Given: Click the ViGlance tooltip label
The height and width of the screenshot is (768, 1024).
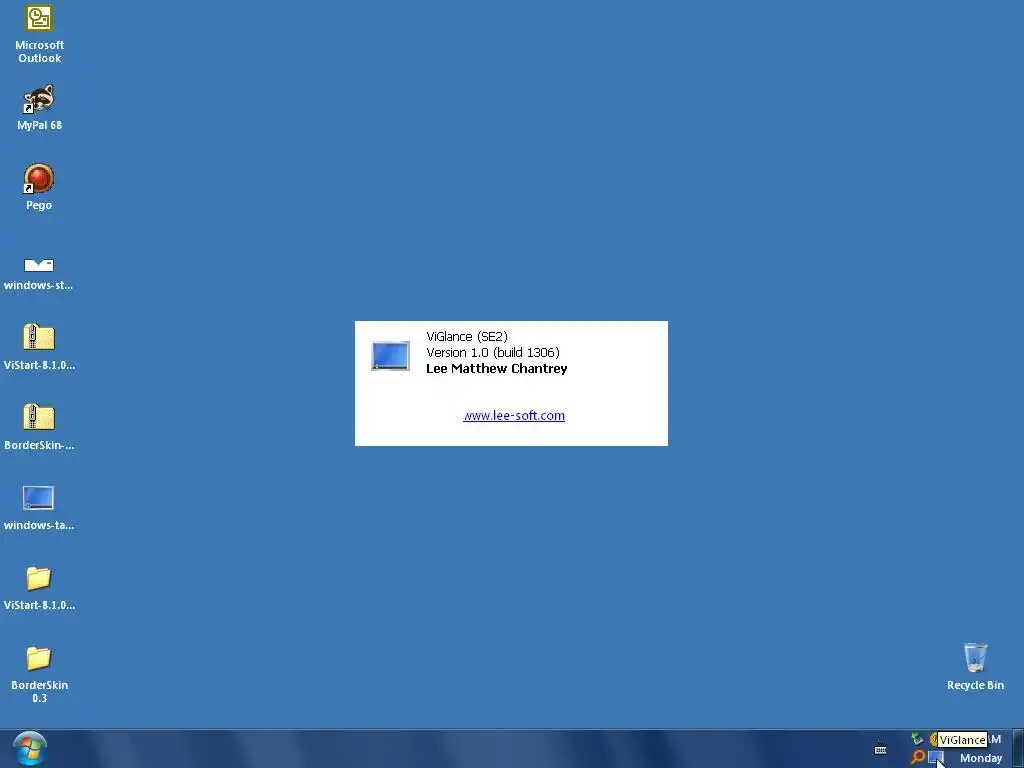Looking at the screenshot, I should point(962,740).
